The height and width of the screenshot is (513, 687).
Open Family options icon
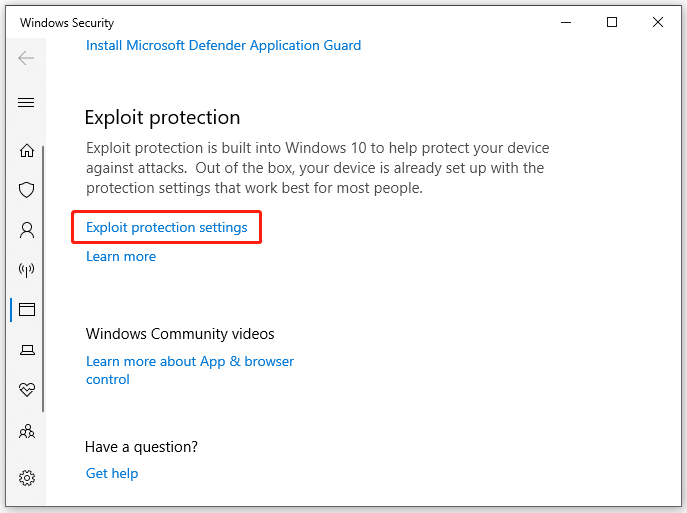27,432
